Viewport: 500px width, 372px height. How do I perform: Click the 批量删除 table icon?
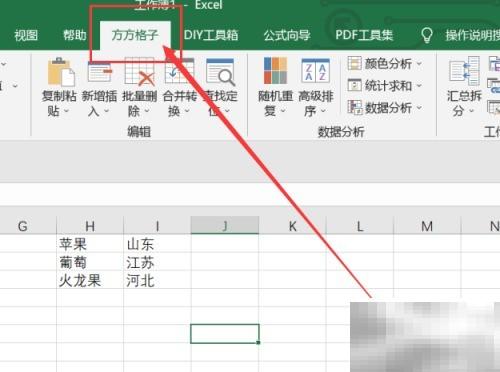[139, 72]
